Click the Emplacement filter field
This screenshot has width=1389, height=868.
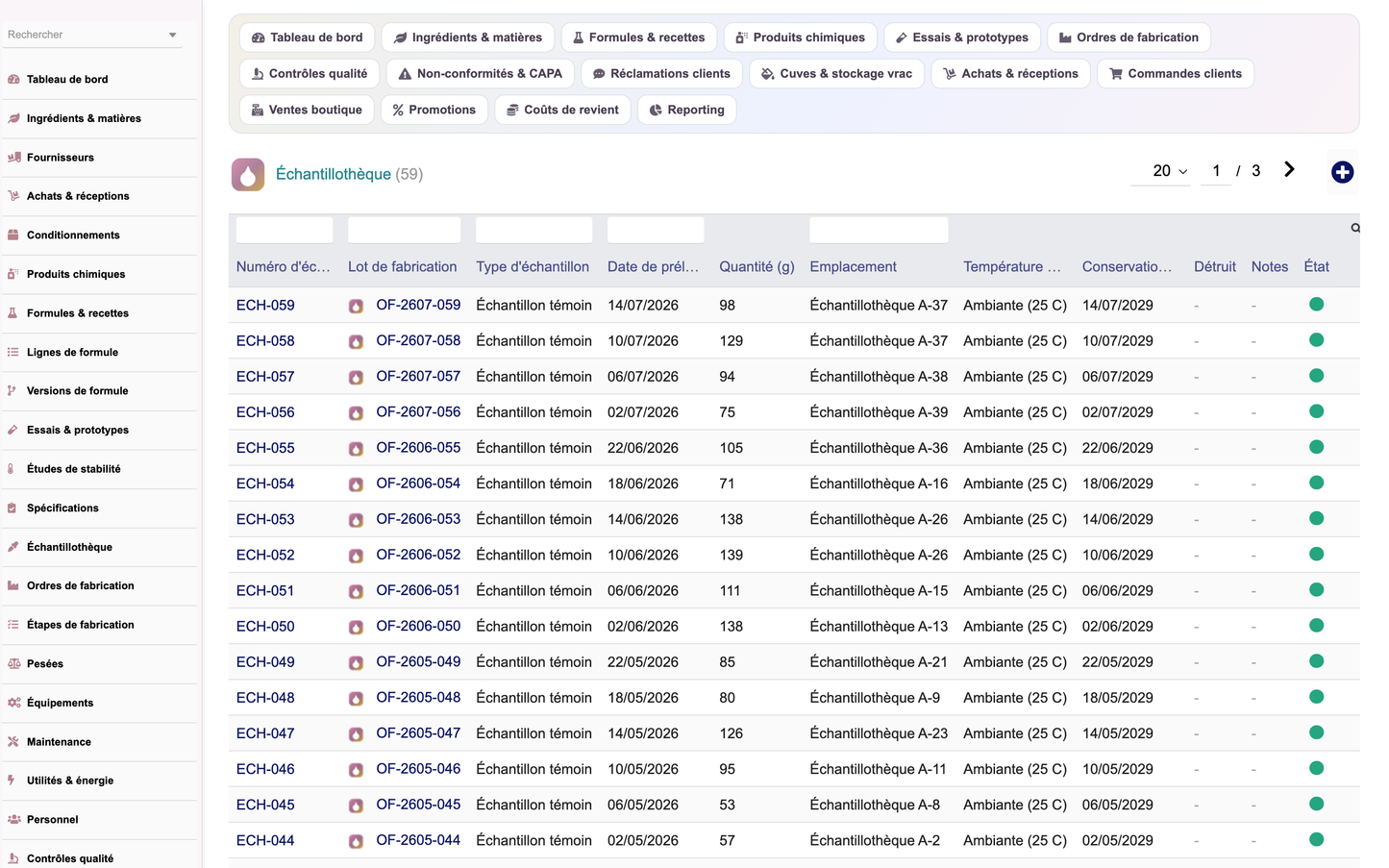[879, 230]
